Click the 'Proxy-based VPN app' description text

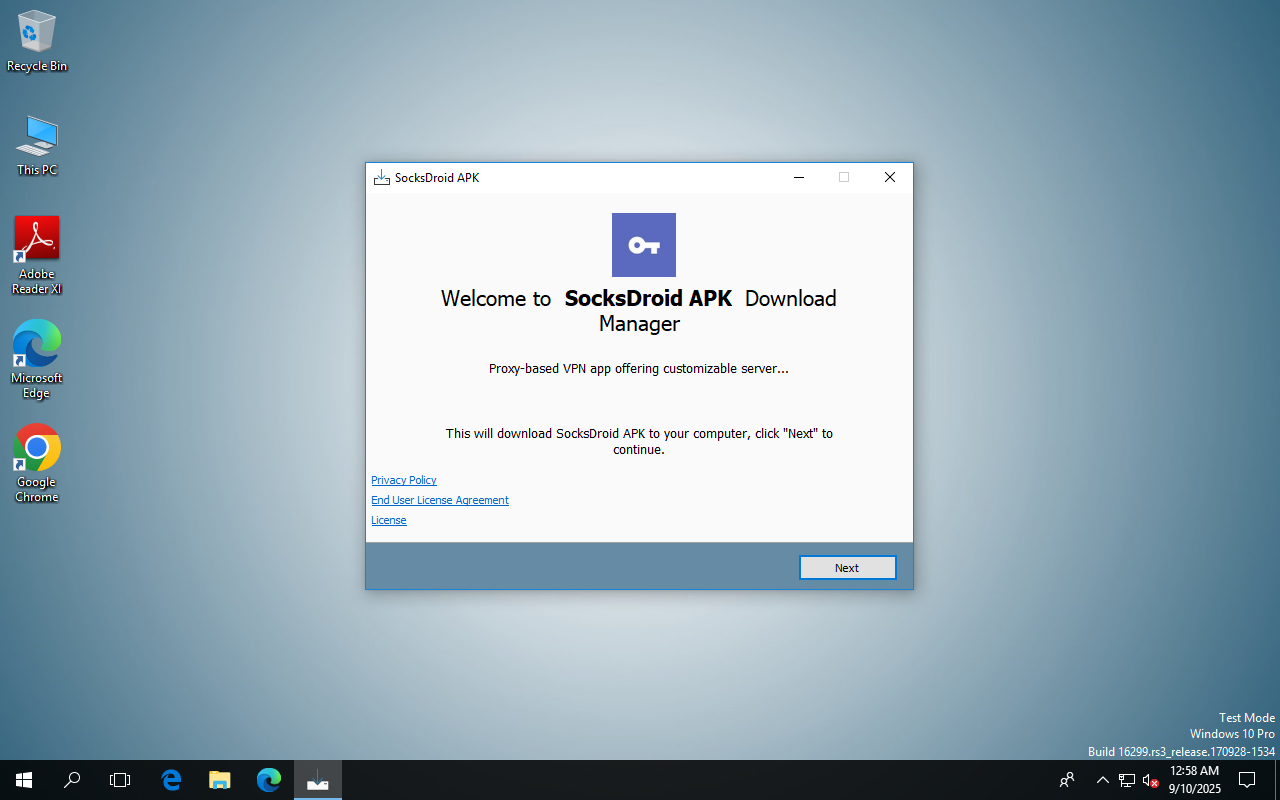tap(639, 369)
